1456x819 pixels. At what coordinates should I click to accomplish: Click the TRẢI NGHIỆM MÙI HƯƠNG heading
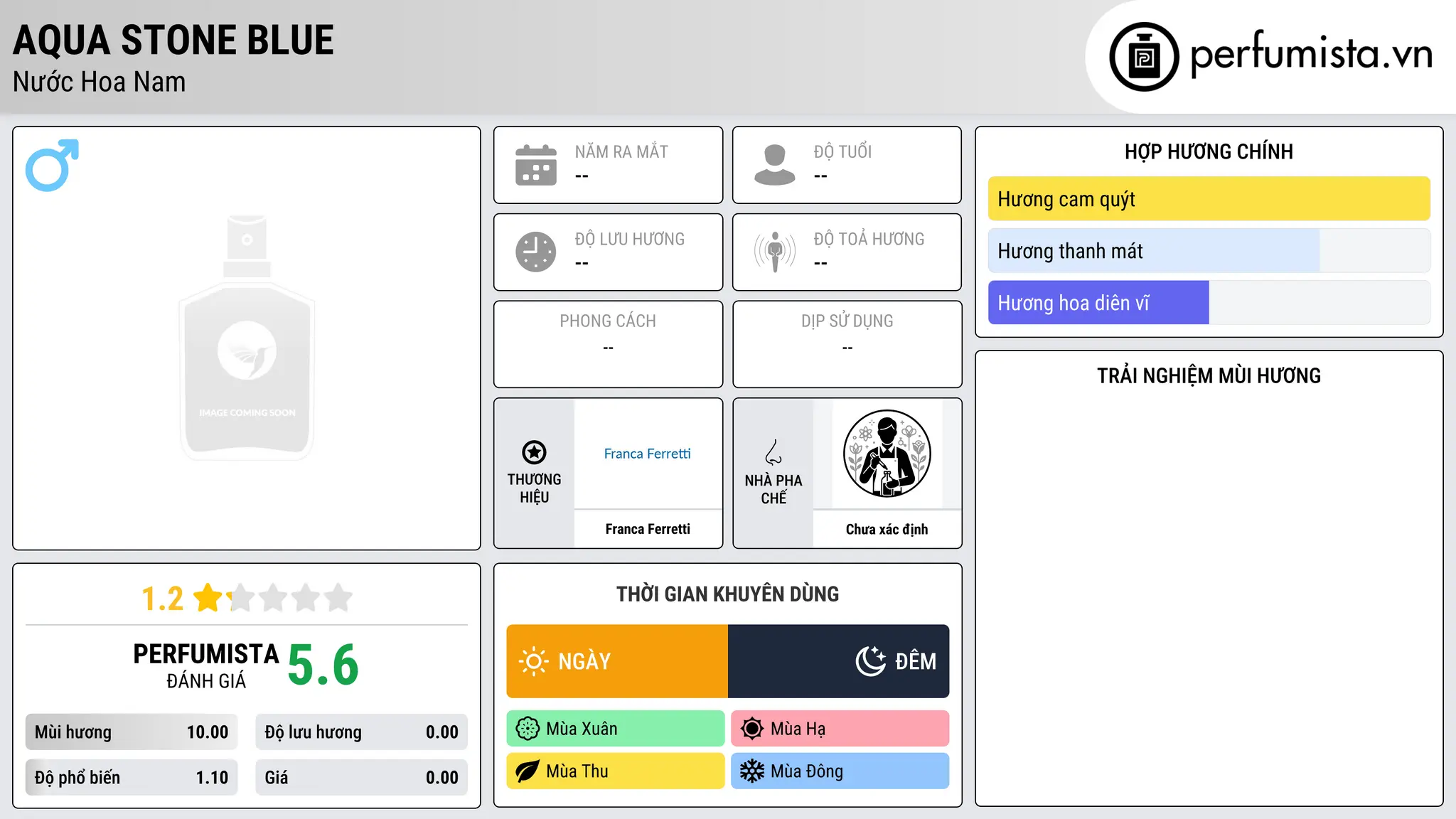click(1209, 375)
